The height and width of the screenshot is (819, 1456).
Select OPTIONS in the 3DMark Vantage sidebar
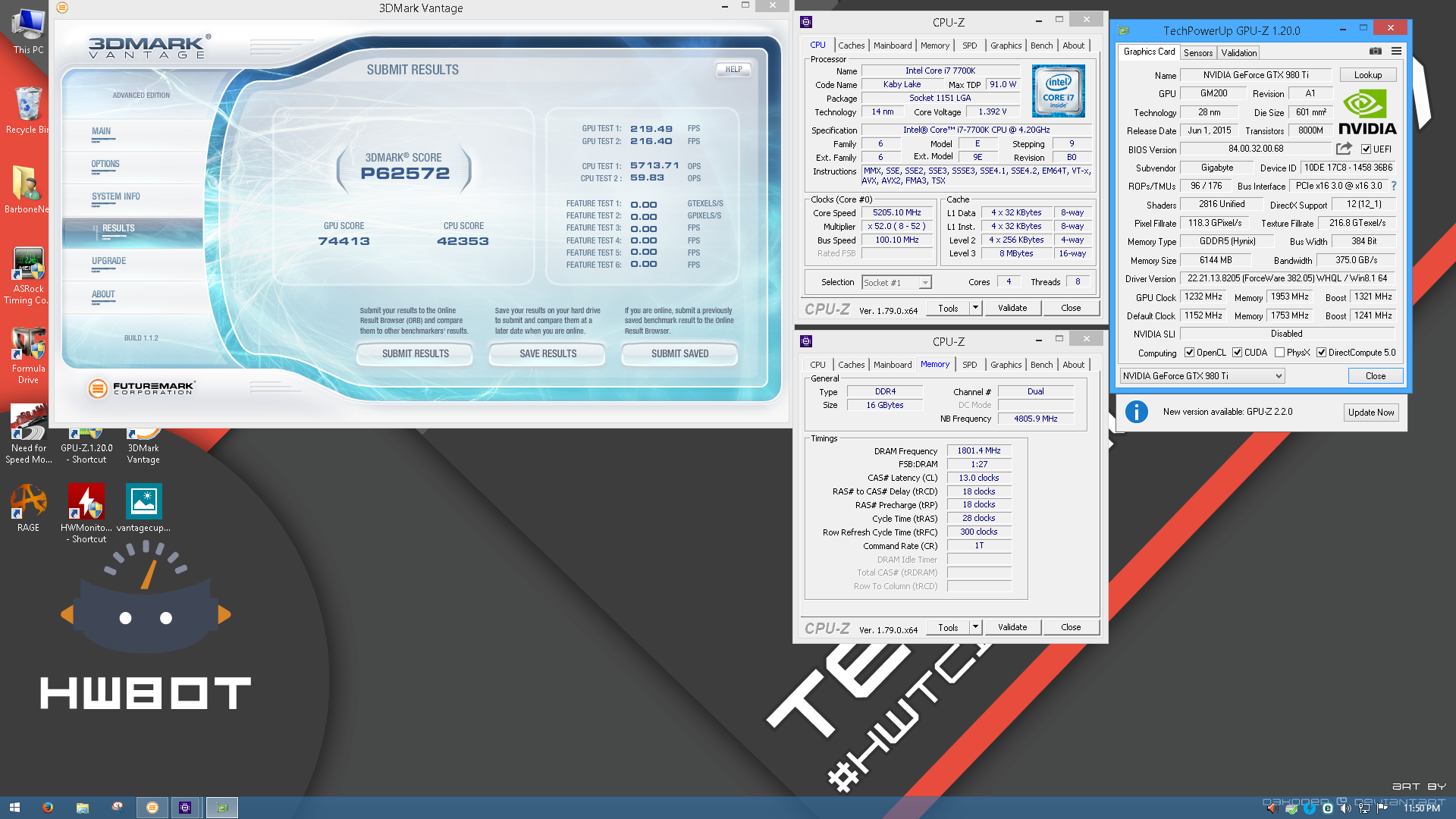pos(105,164)
